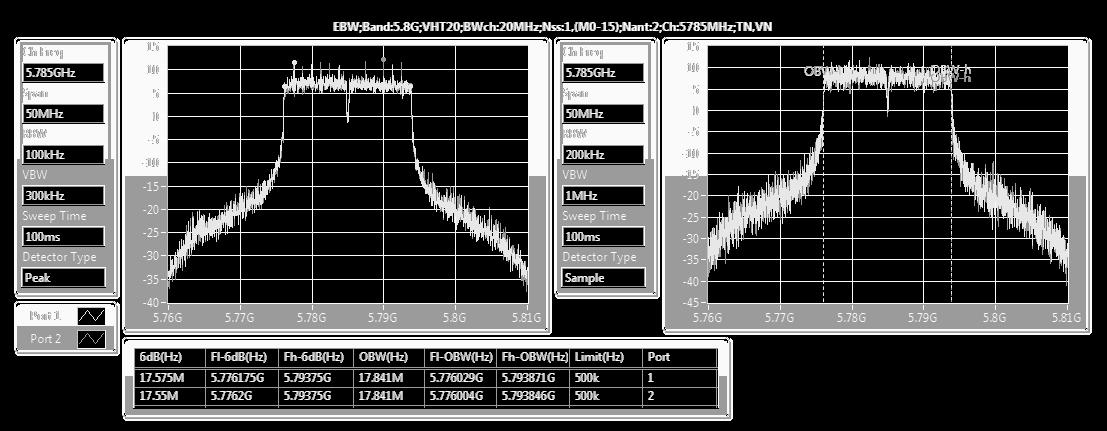The height and width of the screenshot is (431, 1107).
Task: Select the 17.841M cell in Port 2 row
Action: pyautogui.click(x=389, y=396)
